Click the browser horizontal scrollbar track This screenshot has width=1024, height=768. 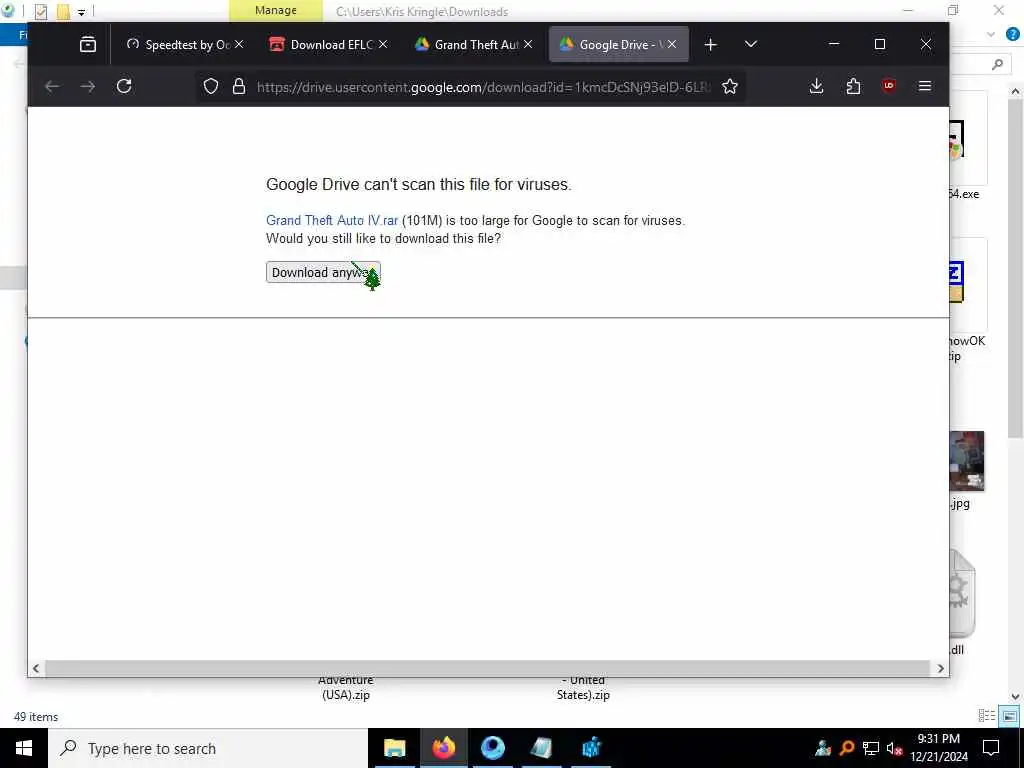tap(487, 668)
